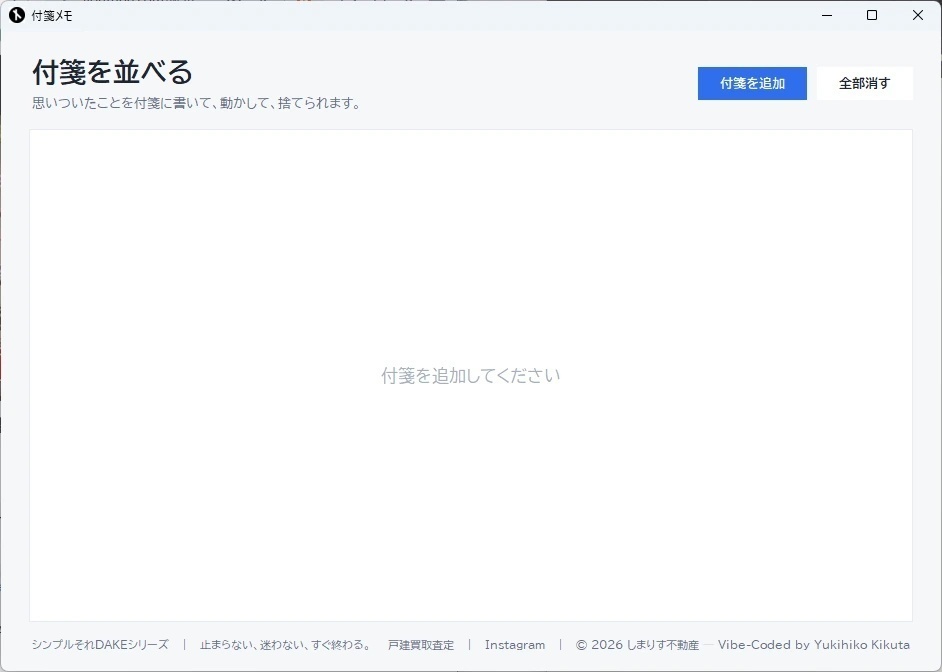942x672 pixels.
Task: Click the 全部消す button
Action: click(x=865, y=83)
